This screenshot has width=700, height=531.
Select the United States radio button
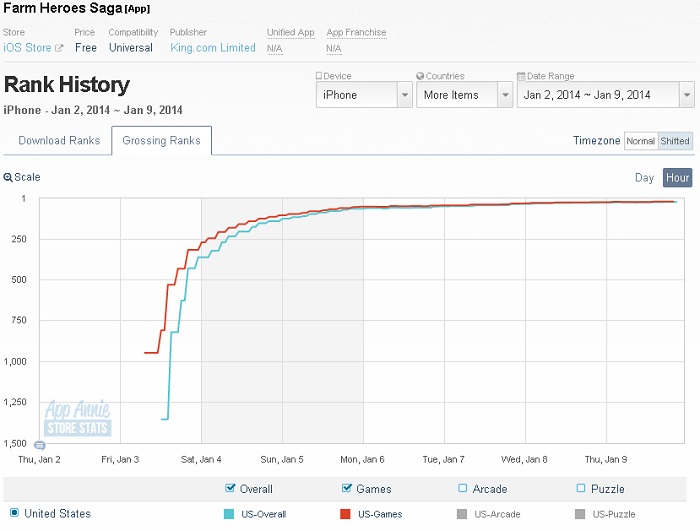[14, 513]
